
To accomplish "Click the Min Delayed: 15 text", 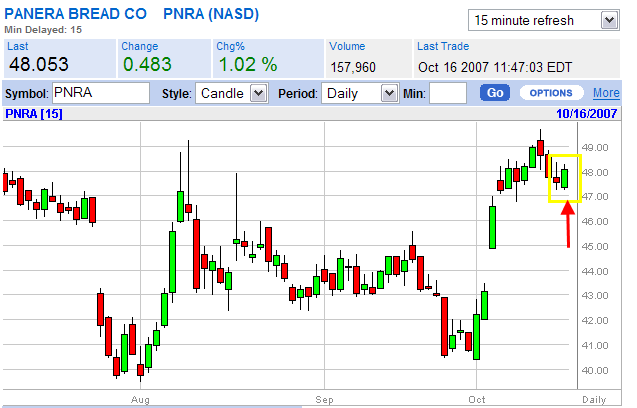I will (x=43, y=30).
